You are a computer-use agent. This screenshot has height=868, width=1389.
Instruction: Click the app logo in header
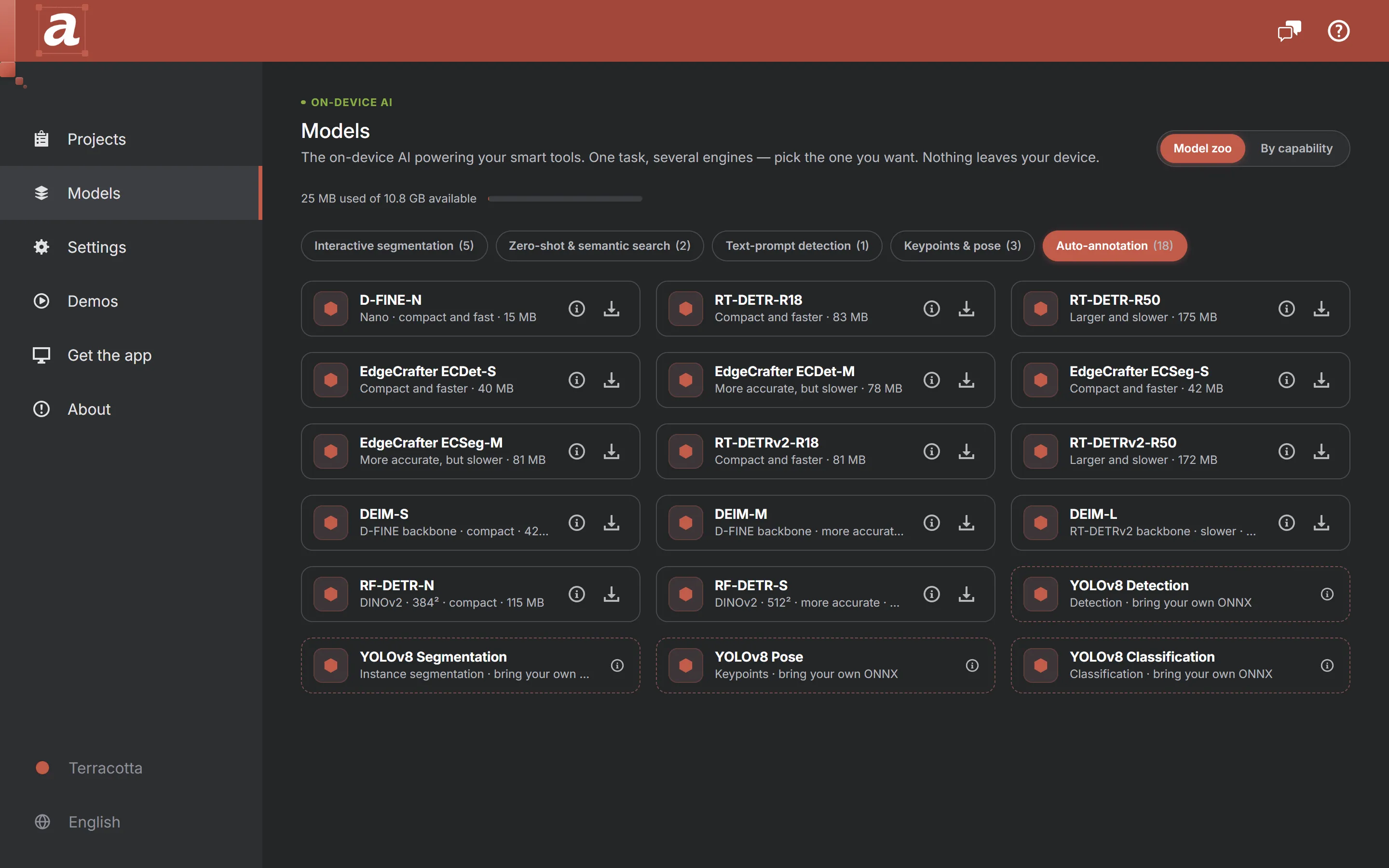pos(62,30)
